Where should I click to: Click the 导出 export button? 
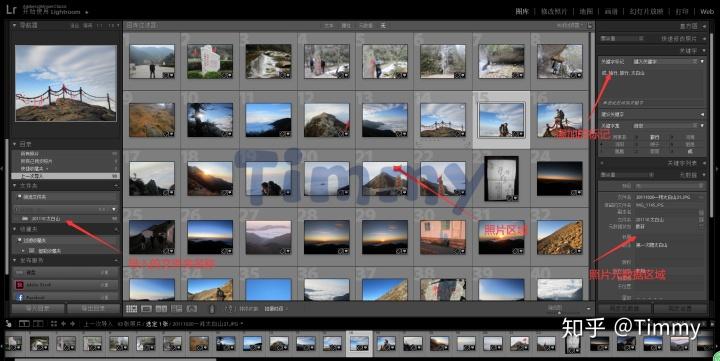pos(93,308)
